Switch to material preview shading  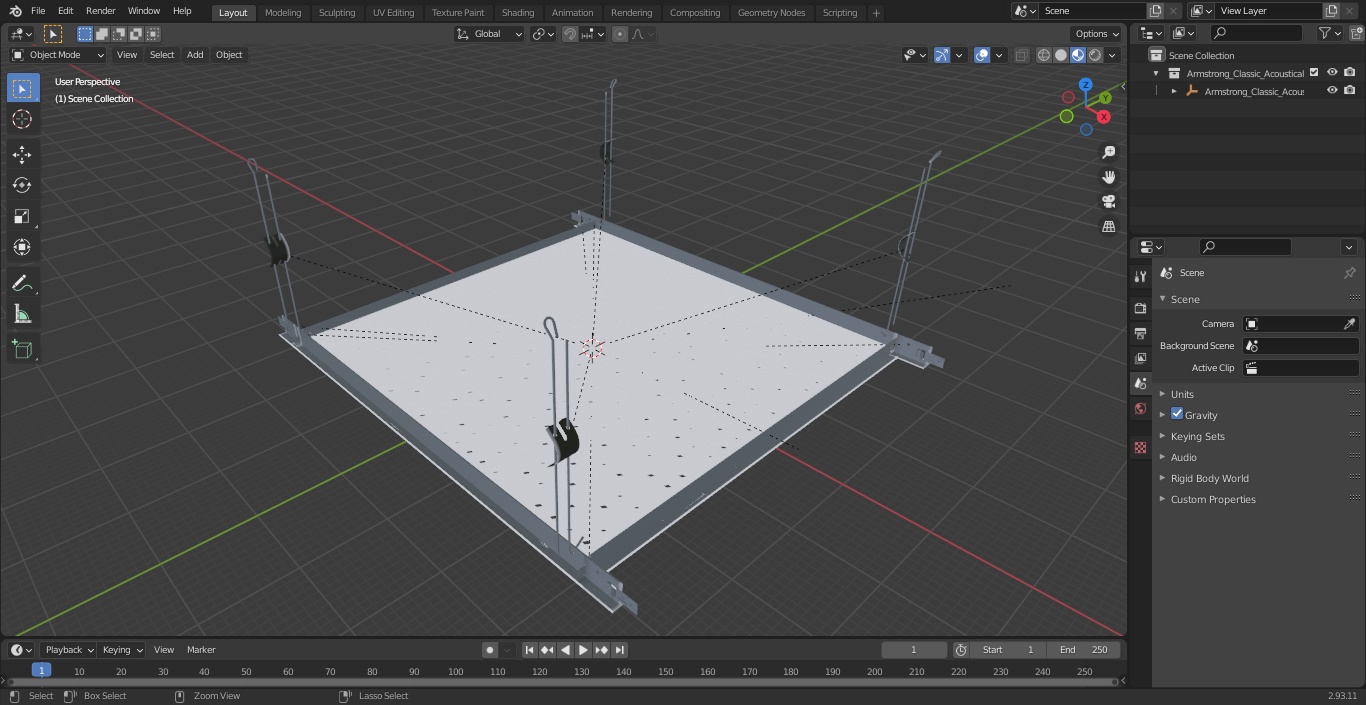(1078, 55)
